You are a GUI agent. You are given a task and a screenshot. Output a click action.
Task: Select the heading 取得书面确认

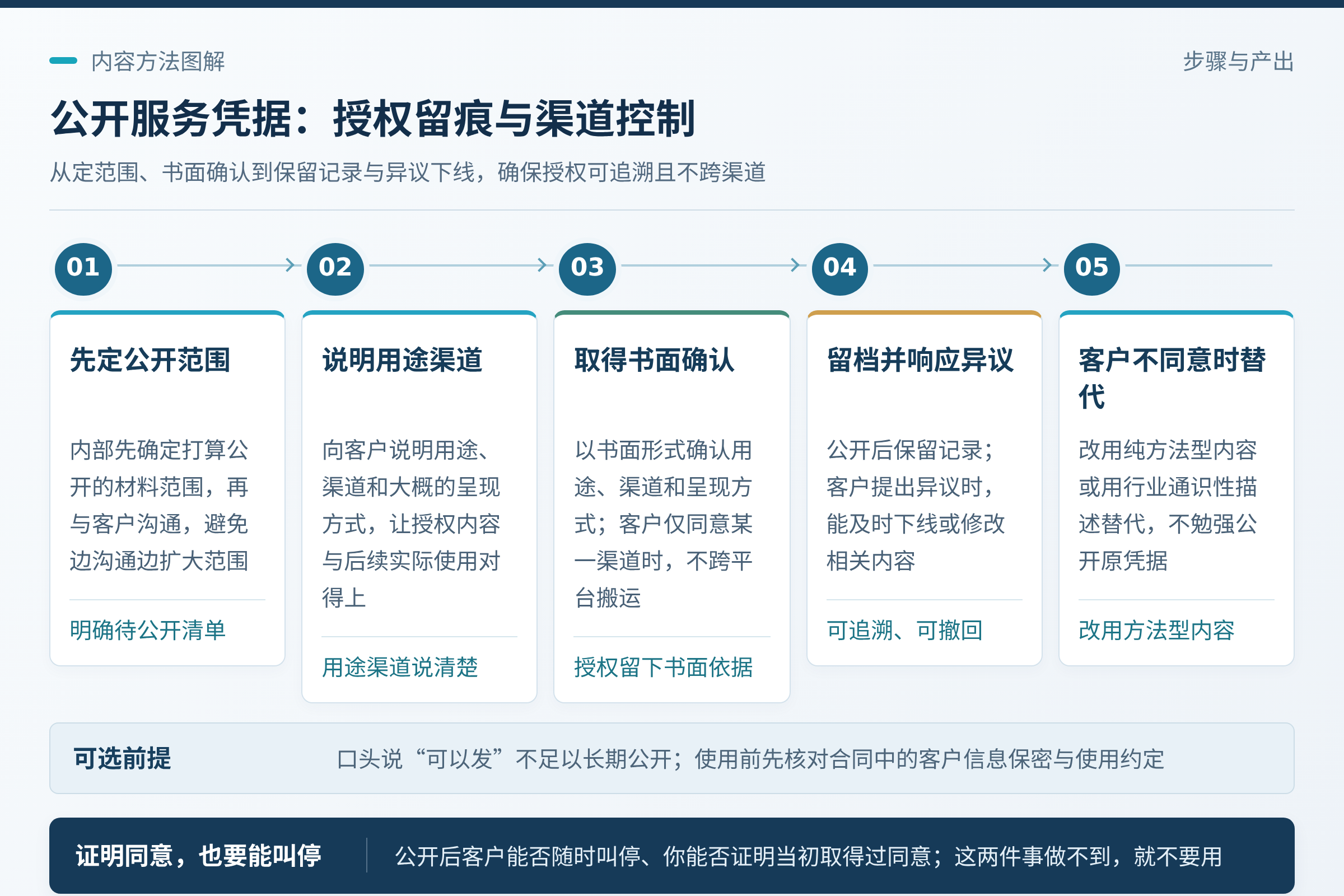pos(654,361)
